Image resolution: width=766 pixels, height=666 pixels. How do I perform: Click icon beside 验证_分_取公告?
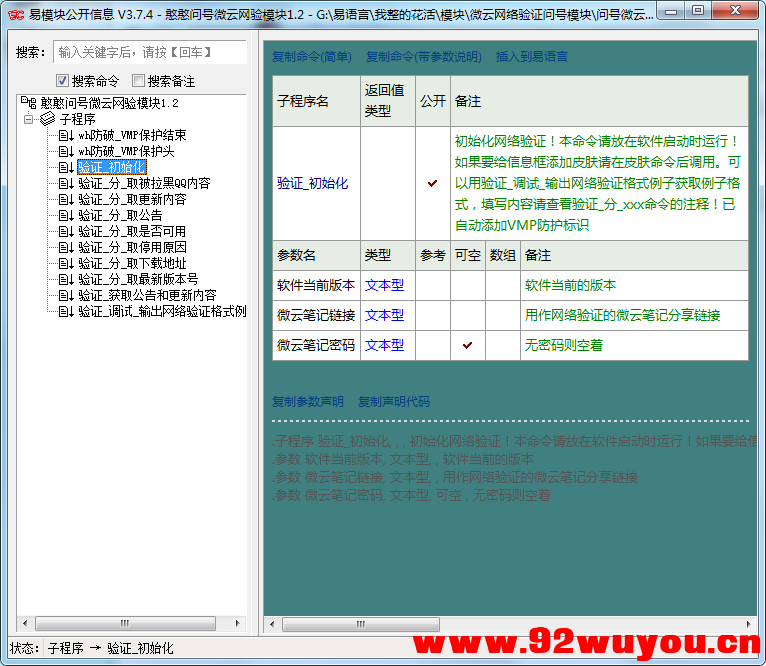[x=65, y=215]
